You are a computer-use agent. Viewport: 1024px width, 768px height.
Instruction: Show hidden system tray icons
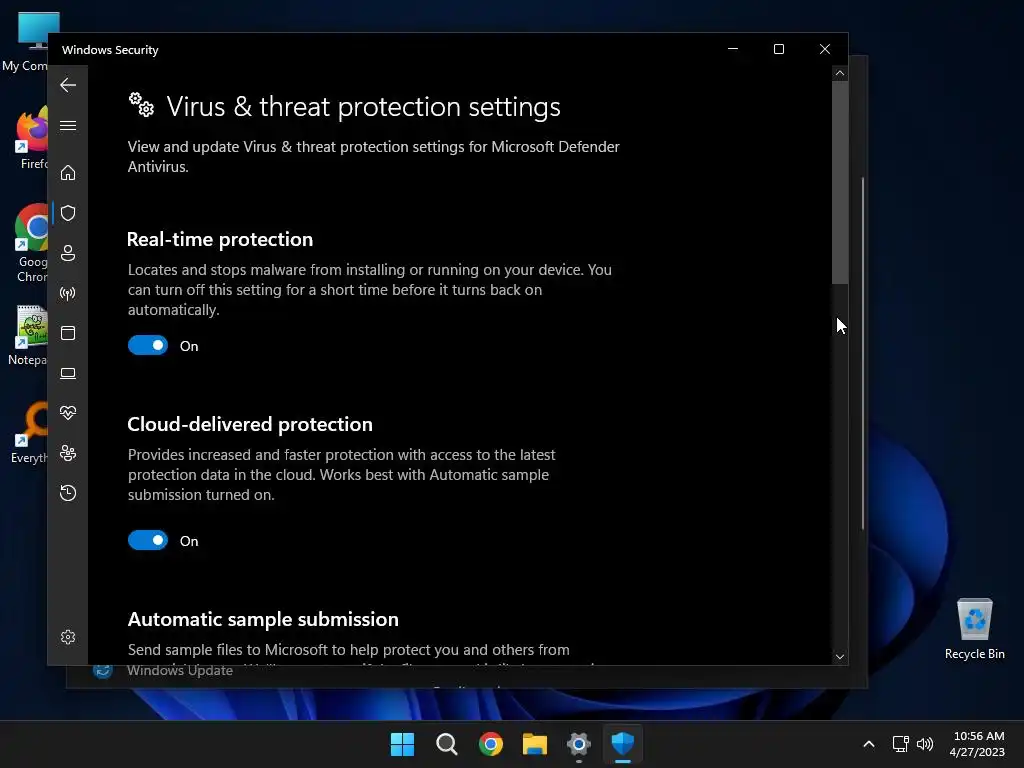click(x=869, y=744)
